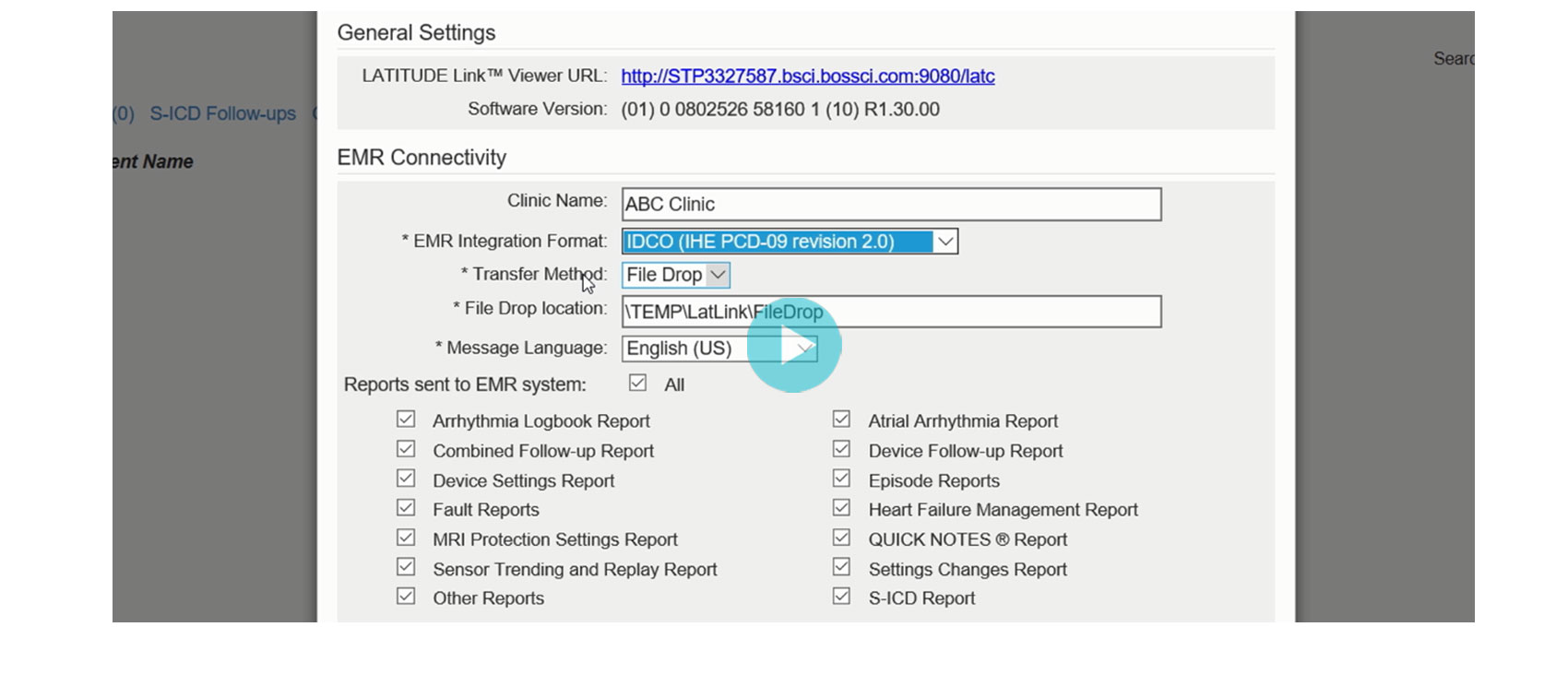Image resolution: width=1568 pixels, height=686 pixels.
Task: Toggle the All reports checkbox
Action: [x=637, y=383]
